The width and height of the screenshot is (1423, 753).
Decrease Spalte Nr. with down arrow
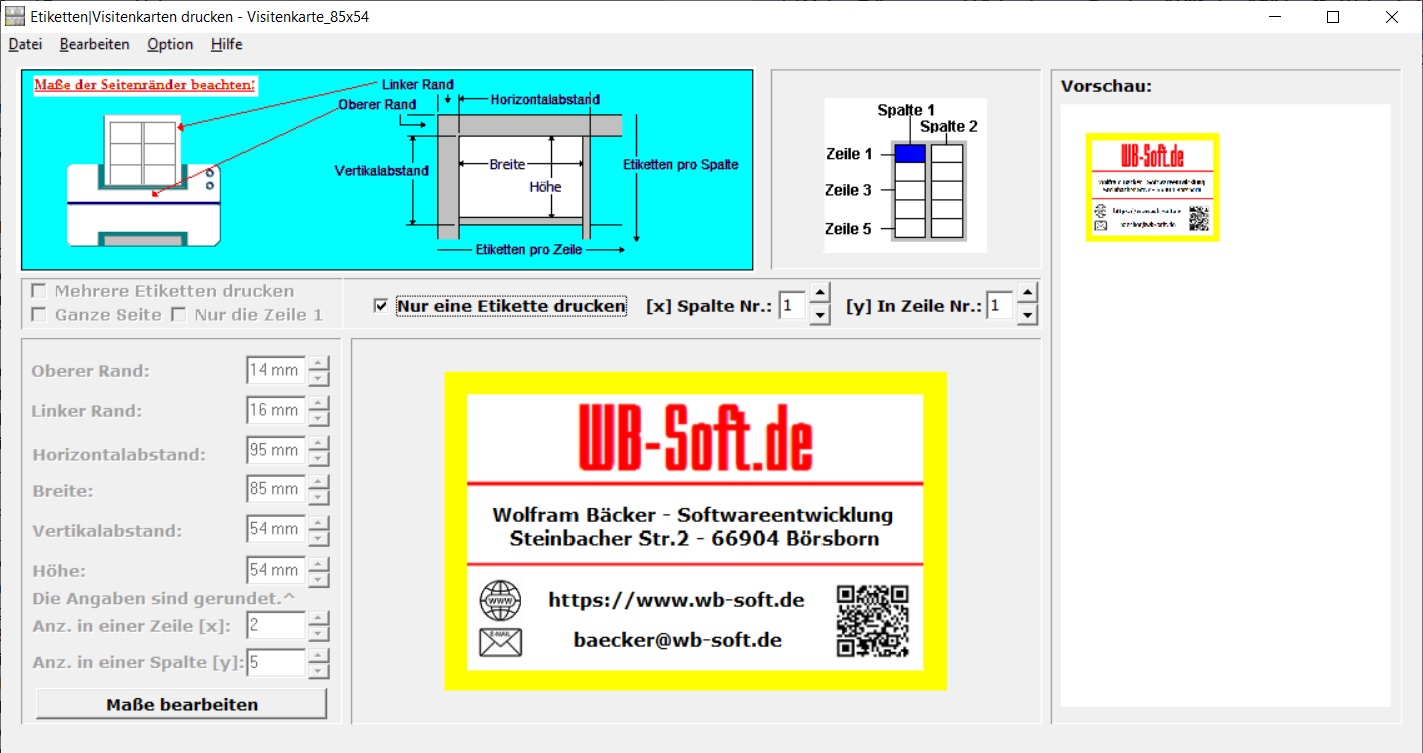(819, 315)
